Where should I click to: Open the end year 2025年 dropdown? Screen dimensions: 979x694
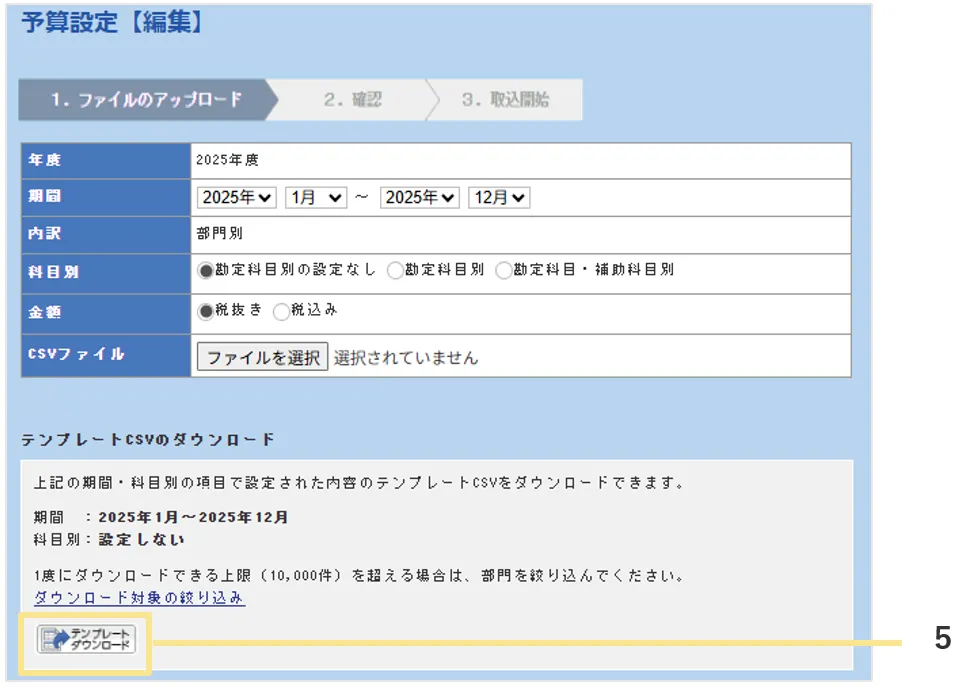tap(420, 198)
